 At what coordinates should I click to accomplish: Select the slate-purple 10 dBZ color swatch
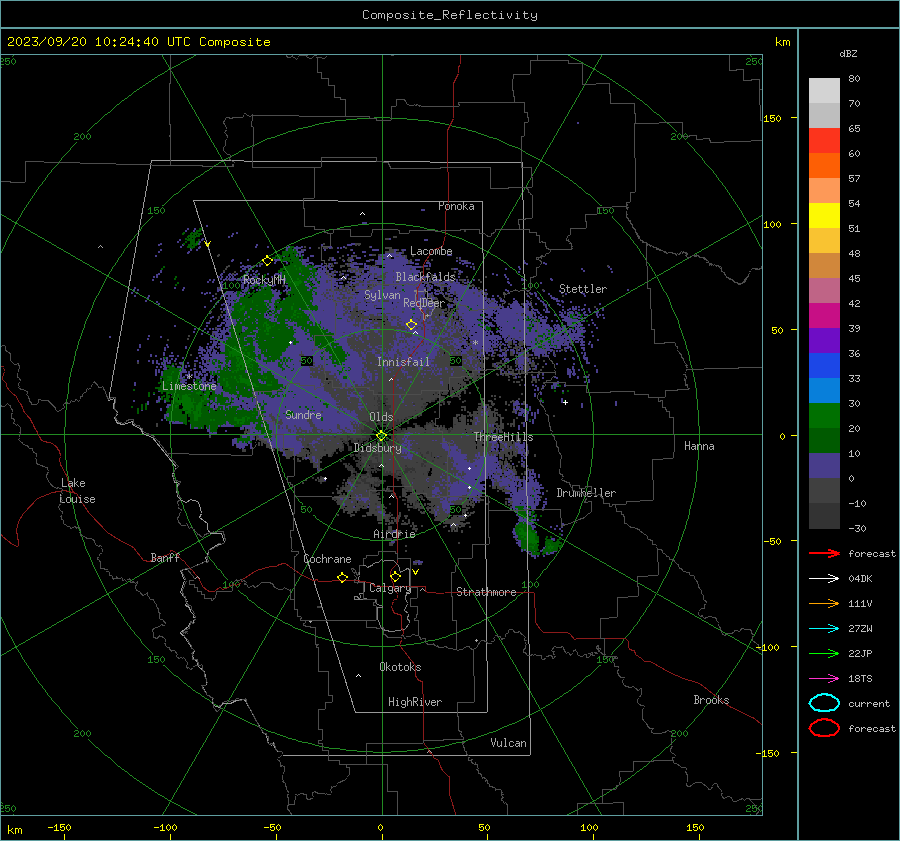pos(824,466)
